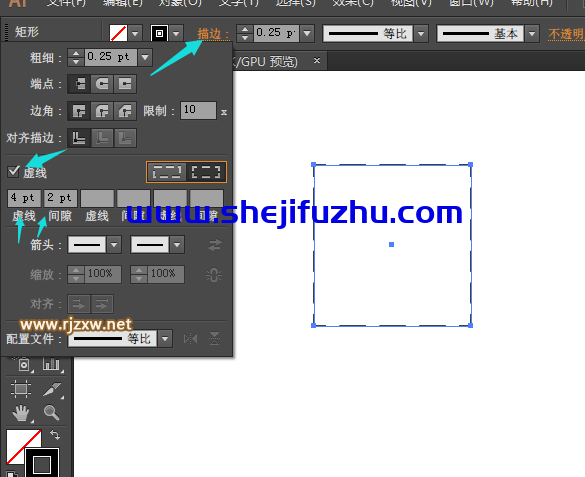Select the Zoom magnifier tool
Viewport: 585px width, 477px height.
(51, 412)
